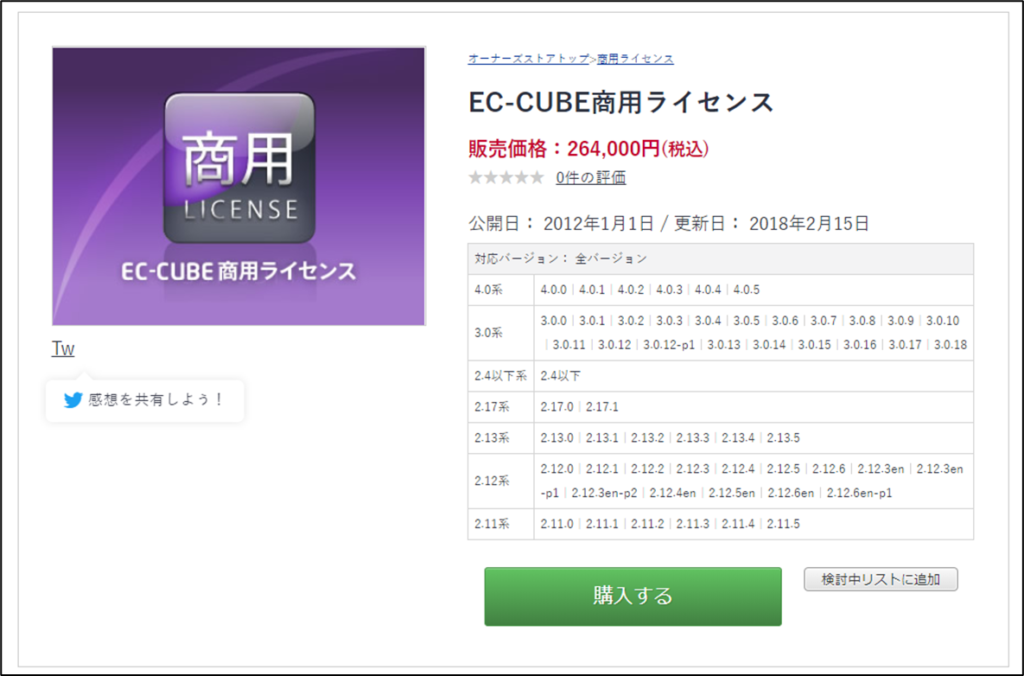Click the 公開日 2012年1月1日 date text
Viewport: 1024px width, 676px height.
click(x=561, y=223)
